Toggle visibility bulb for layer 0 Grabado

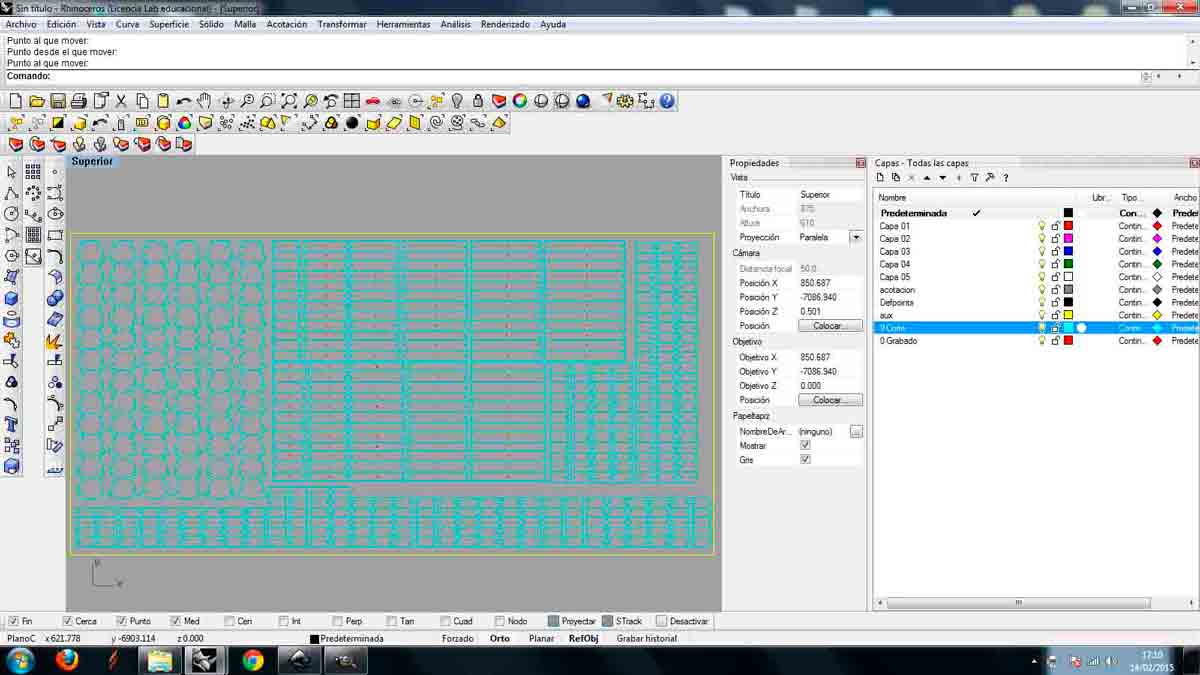point(1041,341)
